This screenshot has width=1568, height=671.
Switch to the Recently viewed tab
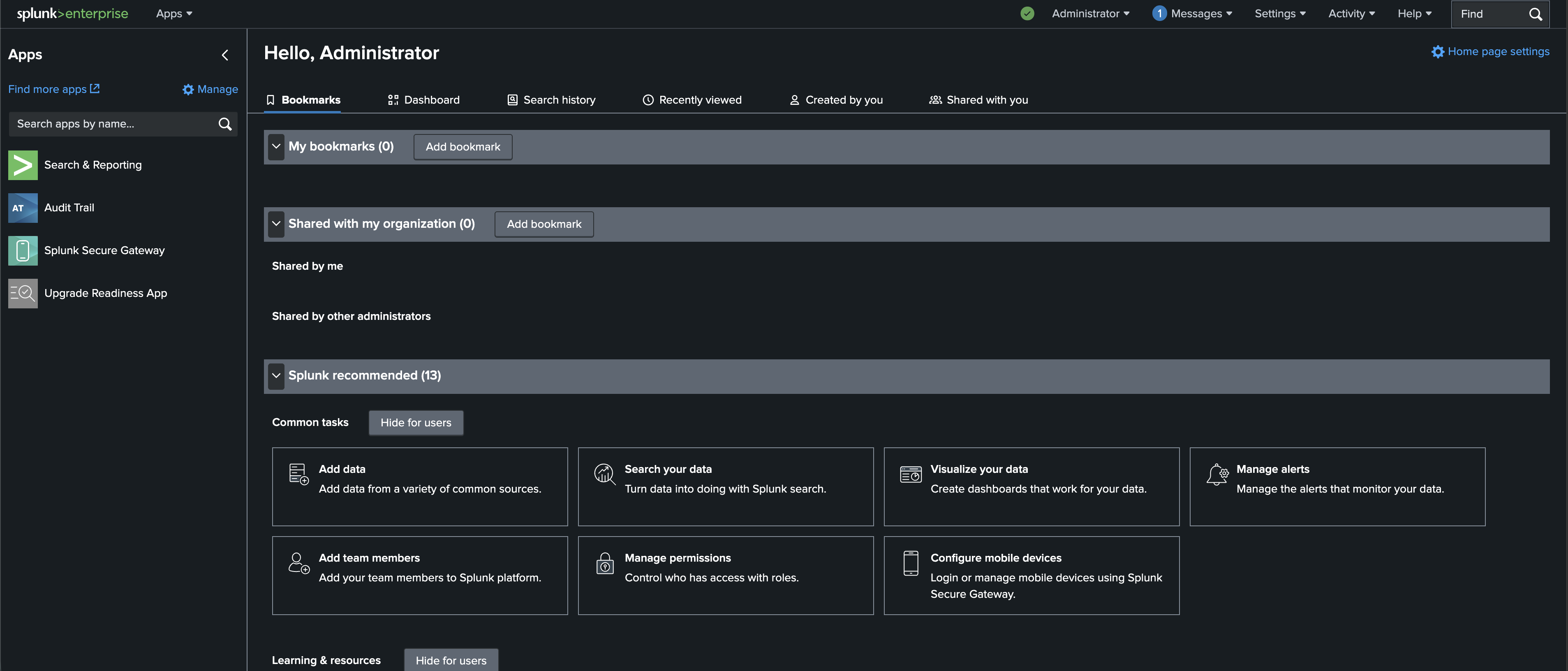(692, 100)
